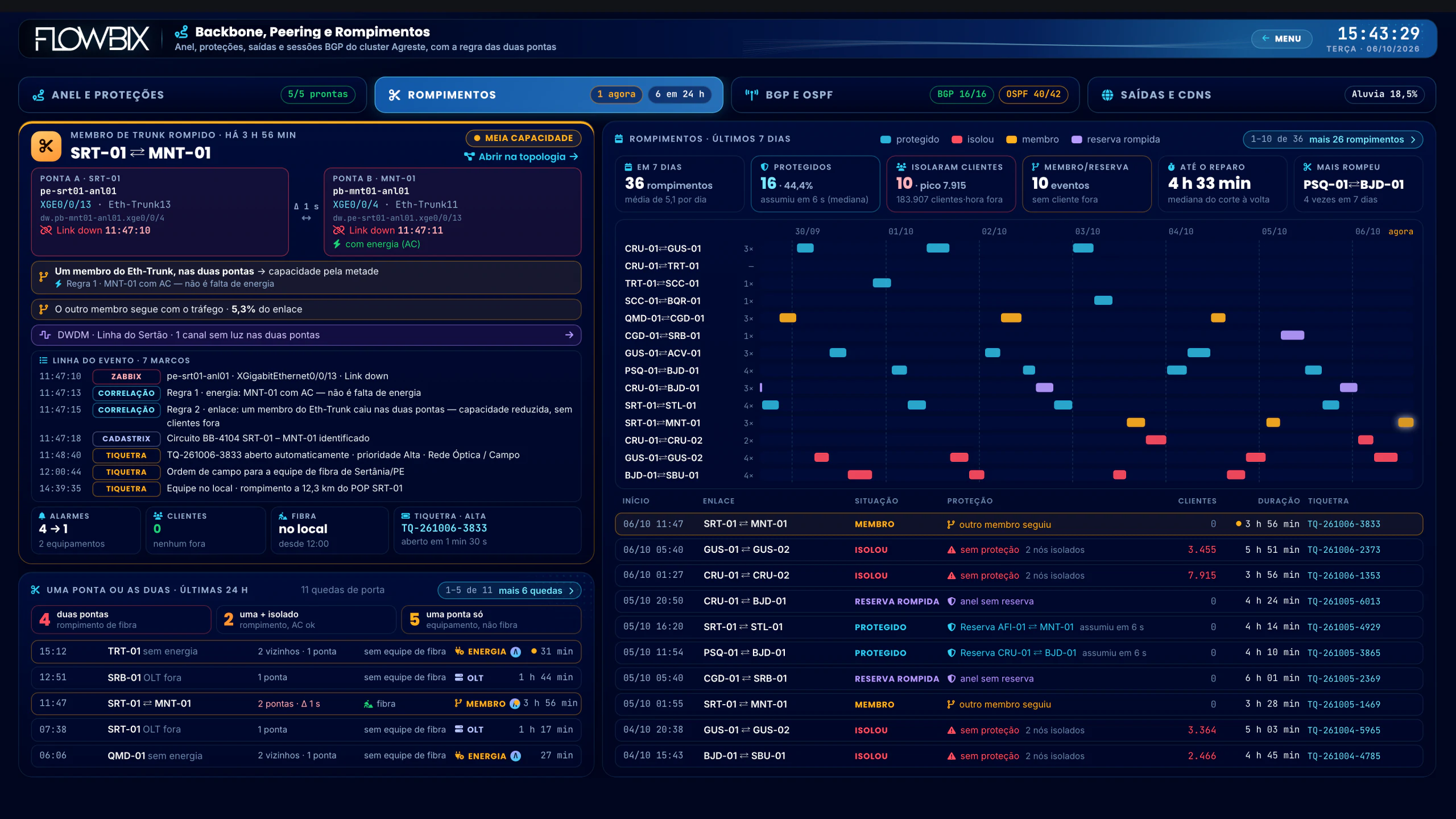Filter by uma ponta só card

point(491,619)
